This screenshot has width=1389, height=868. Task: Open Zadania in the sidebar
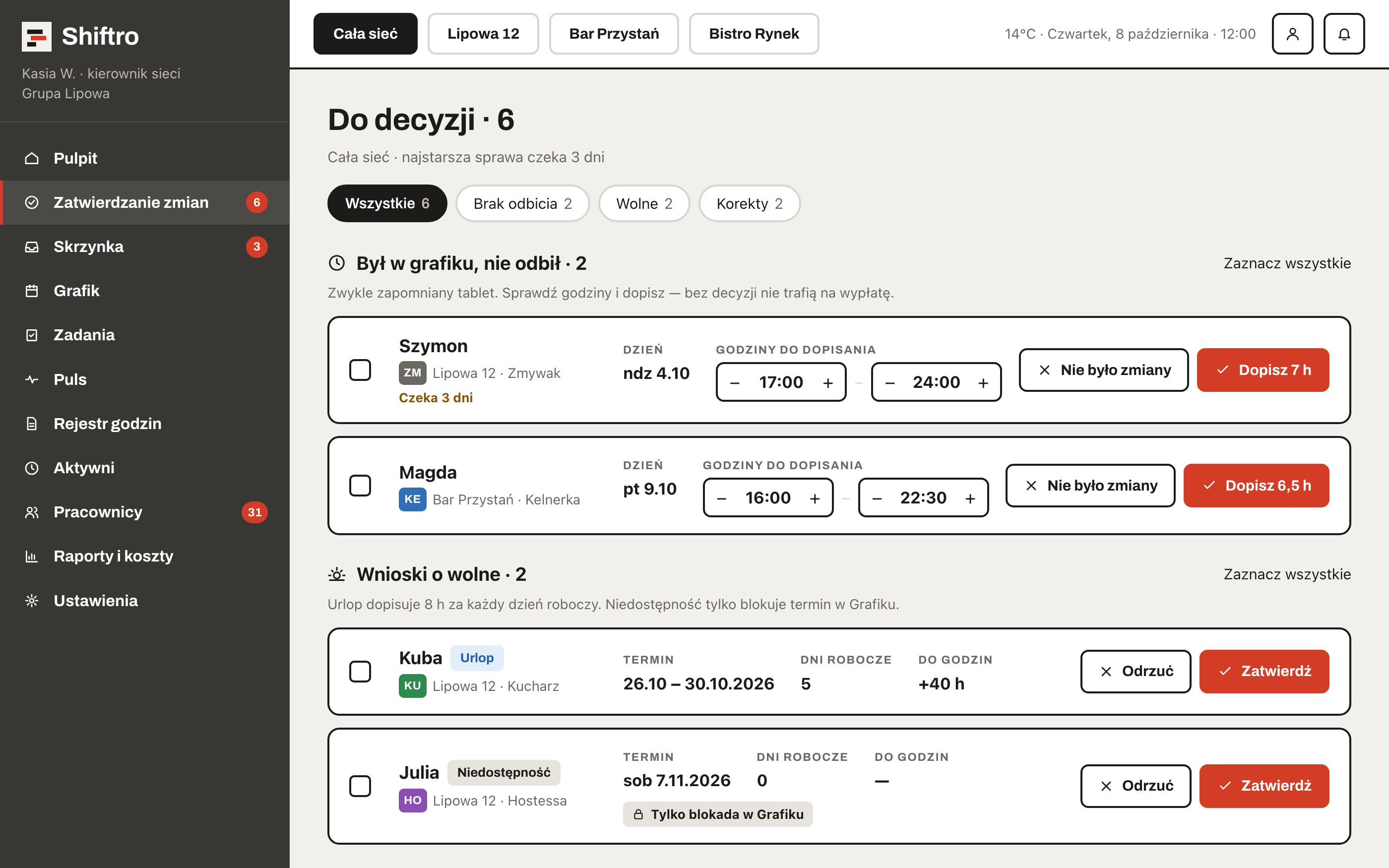tap(145, 335)
